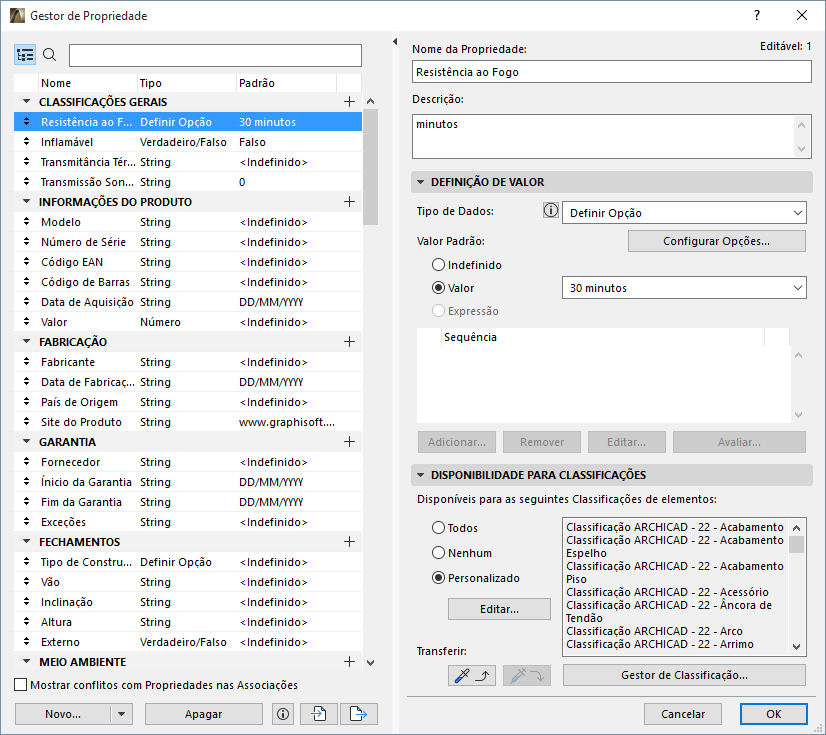Select the Indefinido radio button

click(438, 264)
